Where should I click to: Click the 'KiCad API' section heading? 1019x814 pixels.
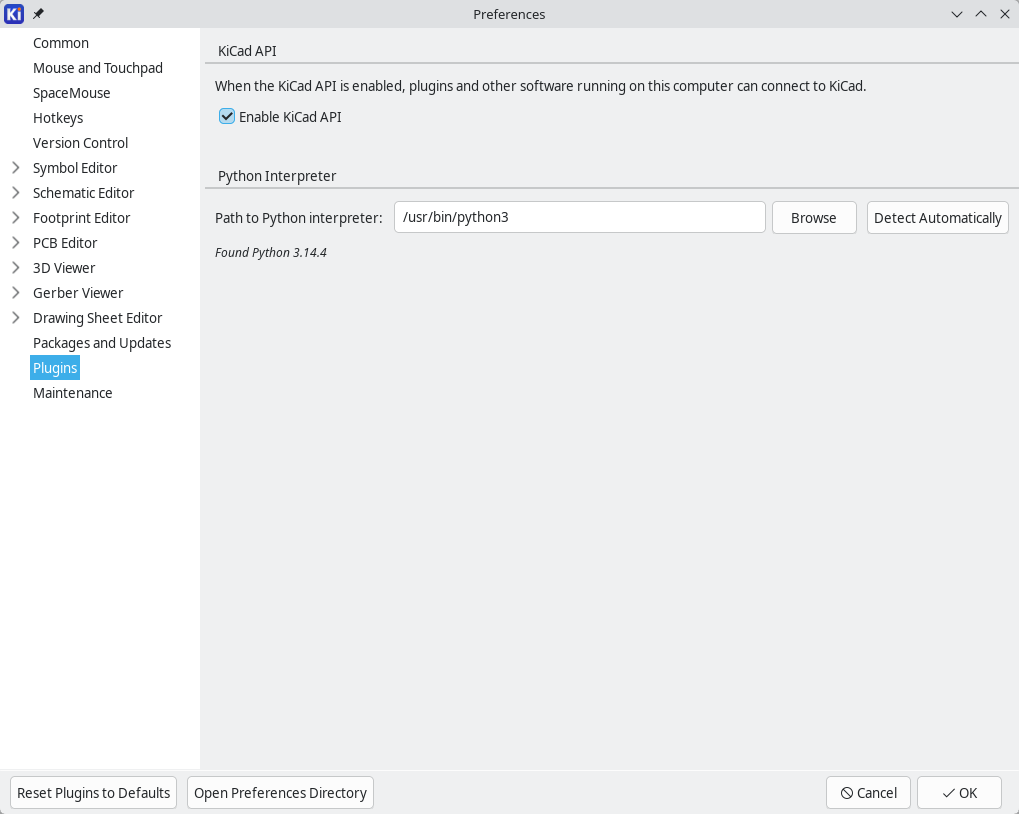click(247, 51)
